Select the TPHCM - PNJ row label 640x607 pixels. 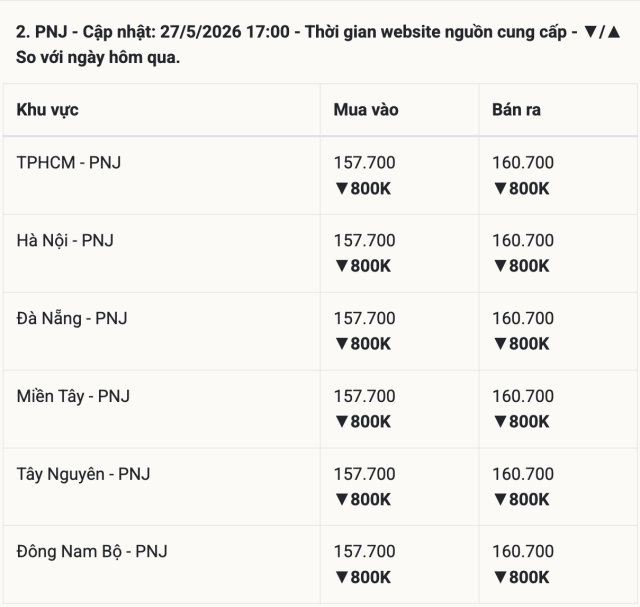[69, 162]
